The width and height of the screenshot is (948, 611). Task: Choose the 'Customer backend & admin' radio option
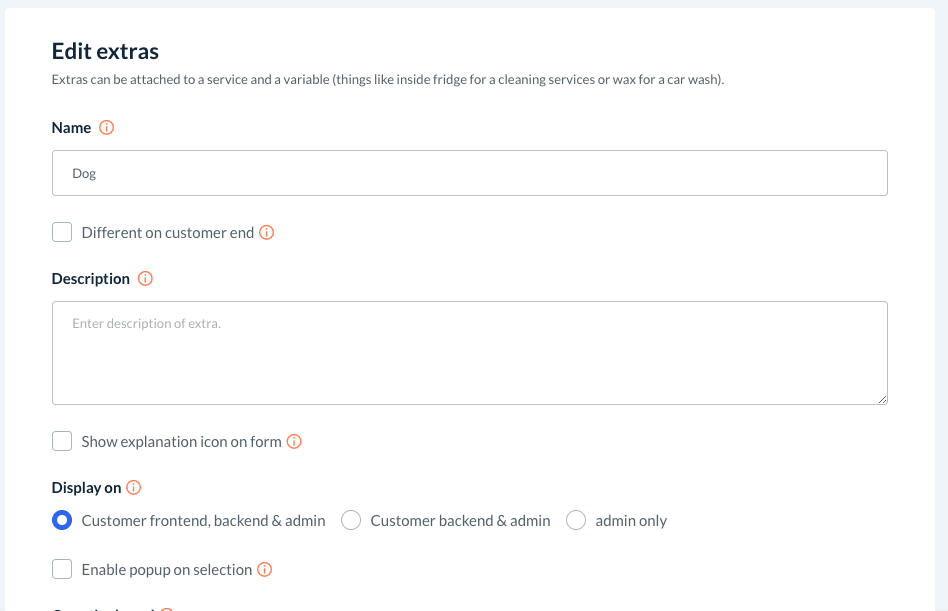pos(351,520)
